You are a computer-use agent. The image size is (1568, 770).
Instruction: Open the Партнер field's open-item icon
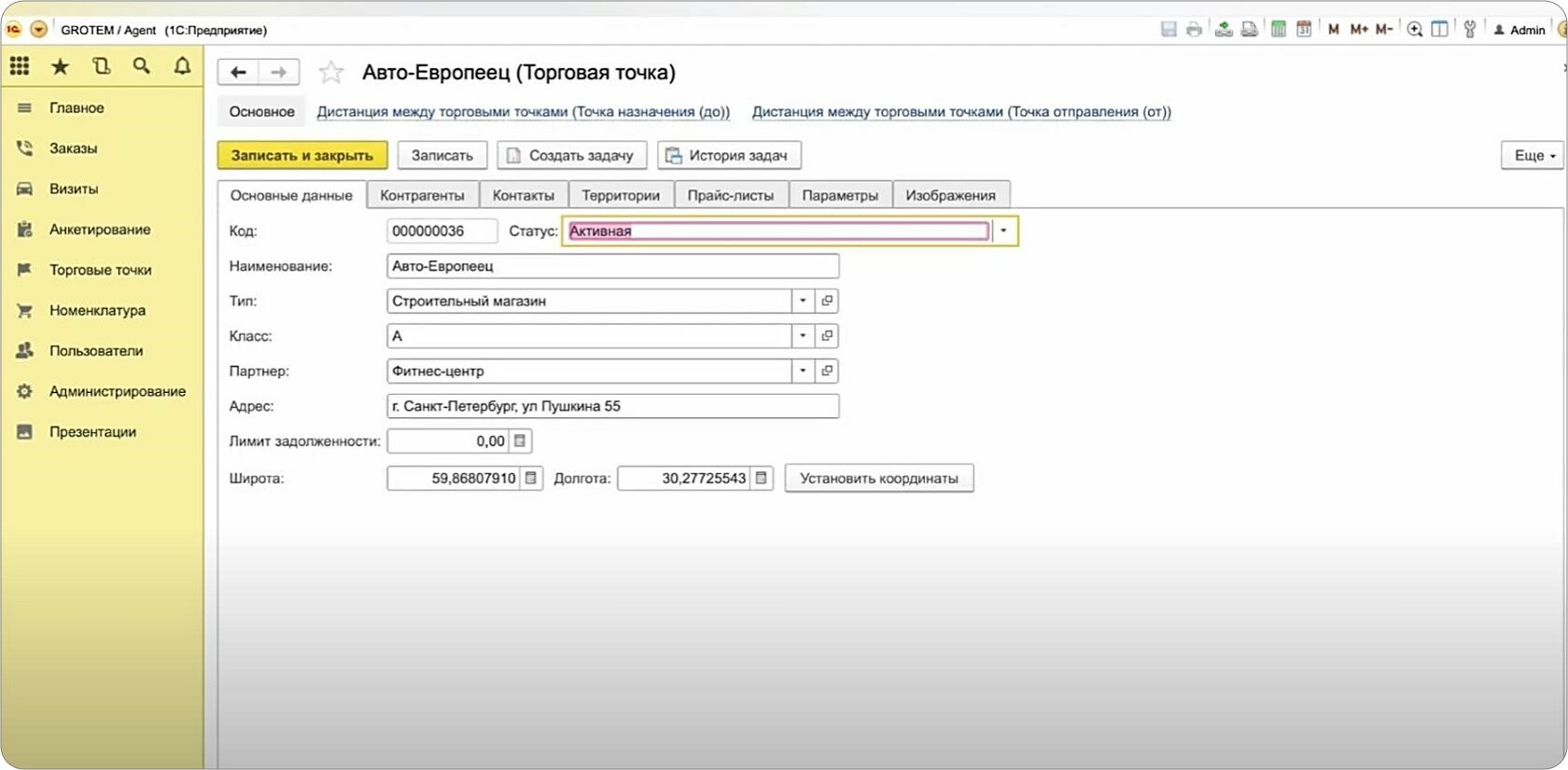[827, 371]
